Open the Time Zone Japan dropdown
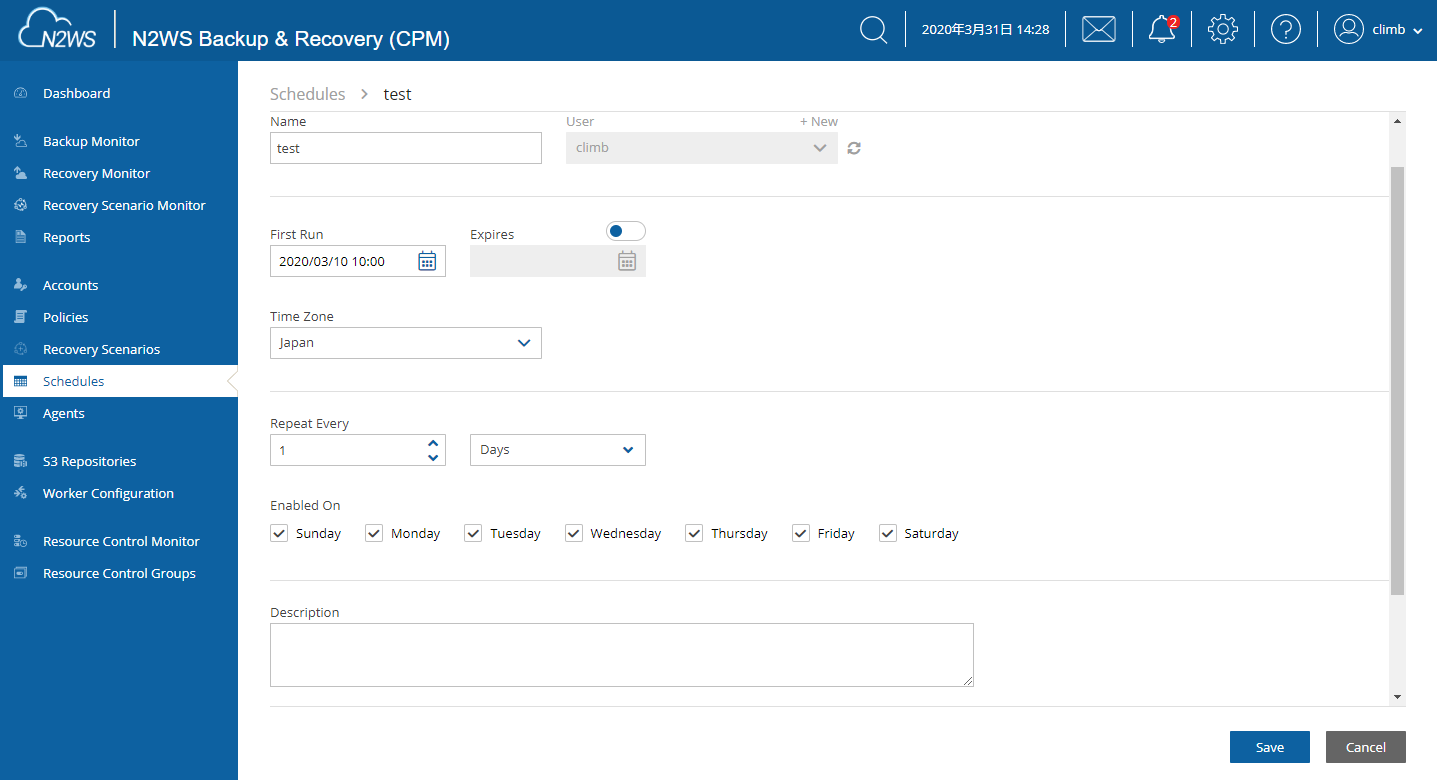 coord(406,343)
